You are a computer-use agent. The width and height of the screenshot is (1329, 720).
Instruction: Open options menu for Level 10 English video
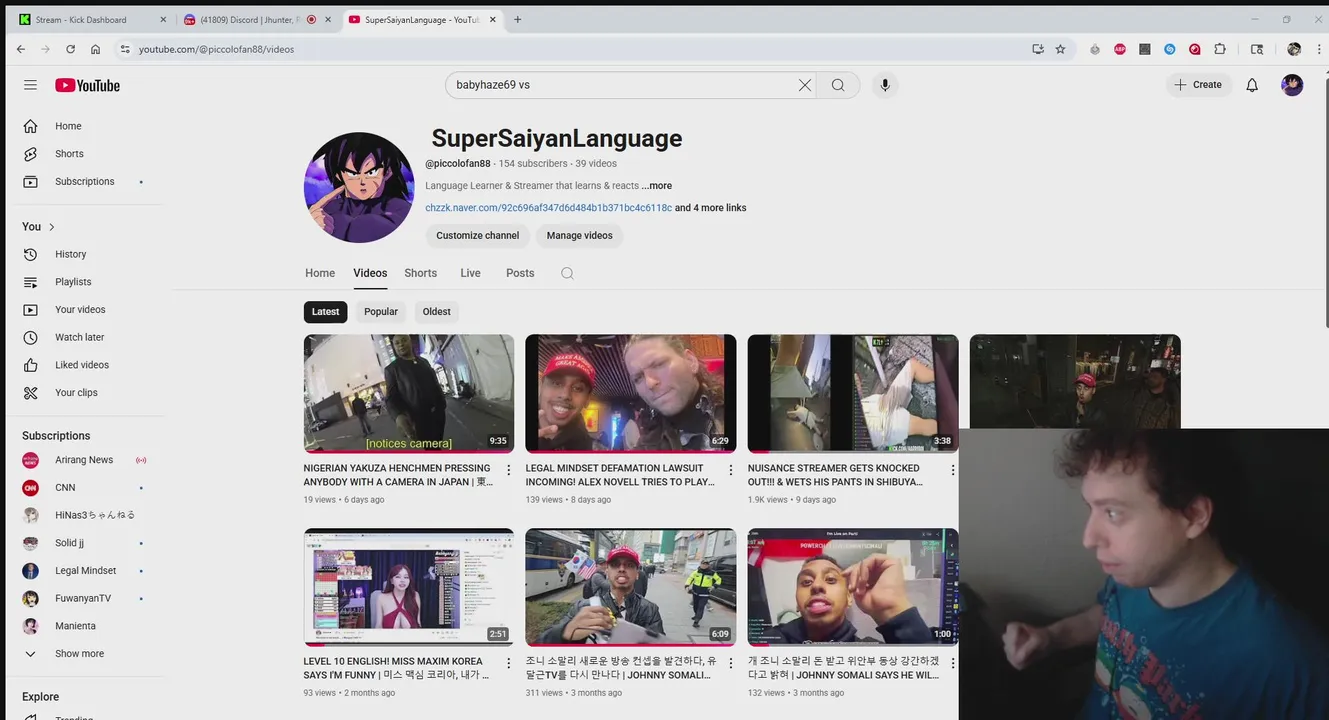pyautogui.click(x=508, y=663)
